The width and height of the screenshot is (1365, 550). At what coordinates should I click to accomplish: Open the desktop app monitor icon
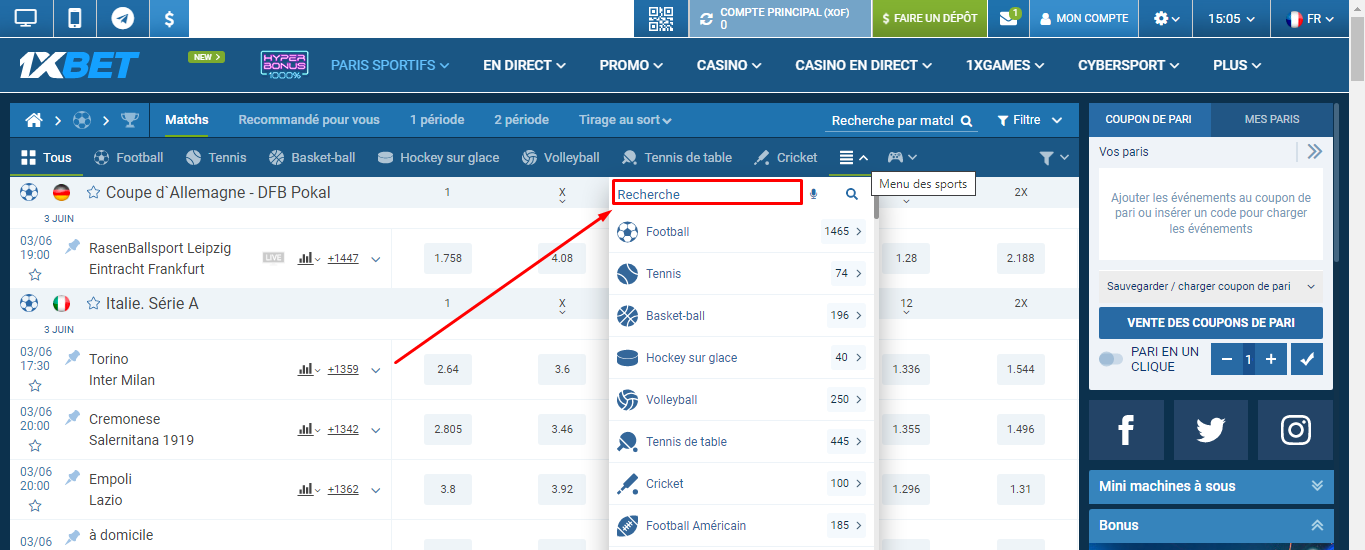[26, 18]
